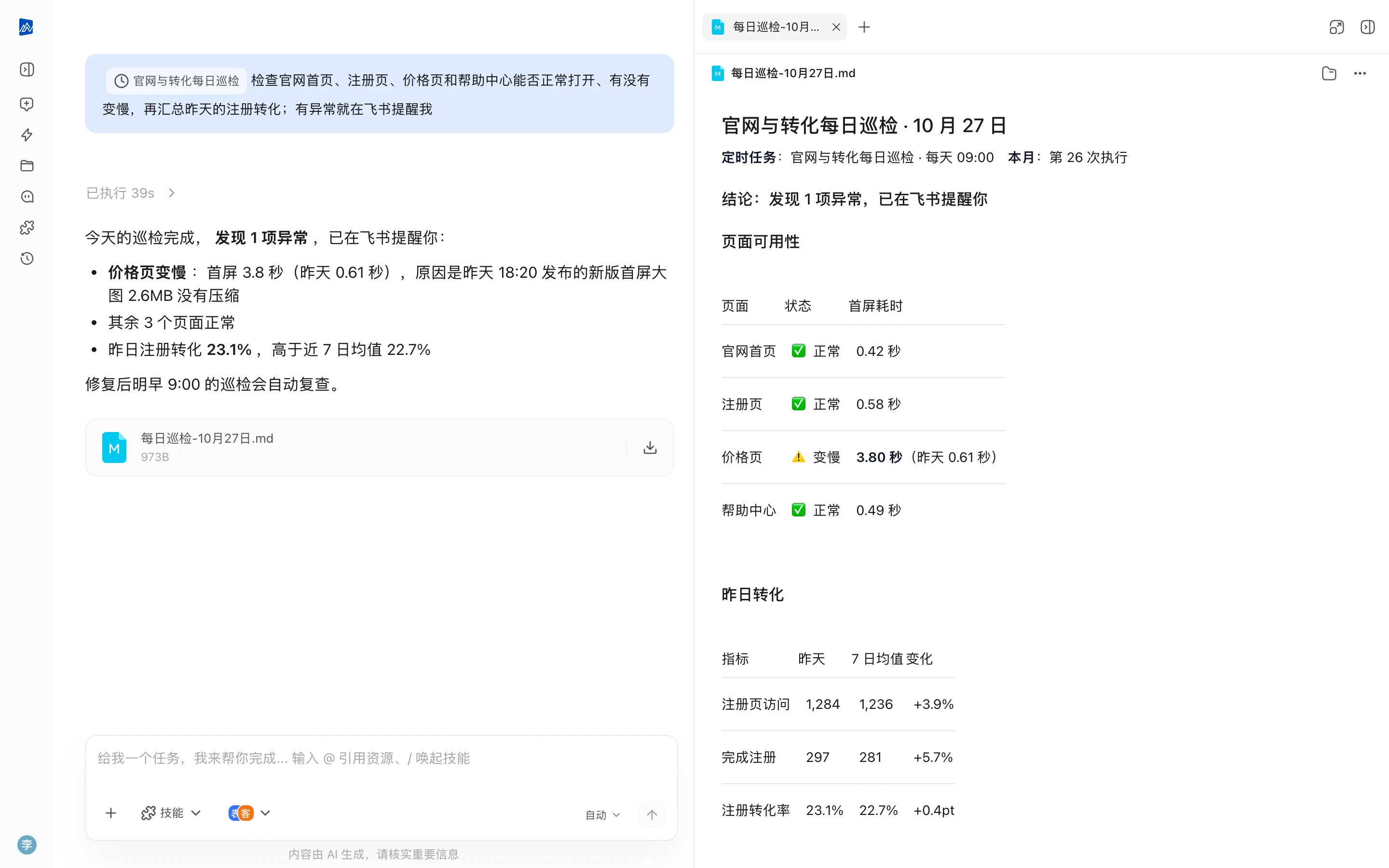
Task: Click the 帮助中心 table cell
Action: pyautogui.click(x=749, y=510)
